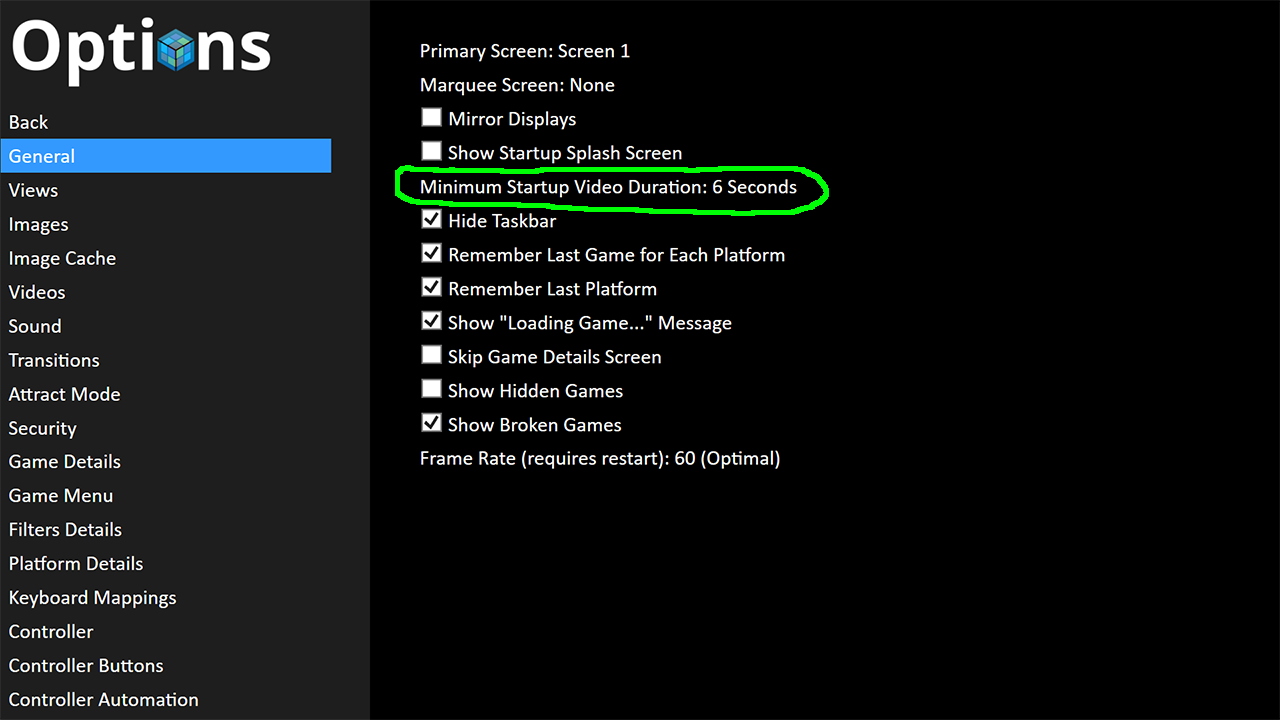Switch to Attract Mode settings

point(64,394)
